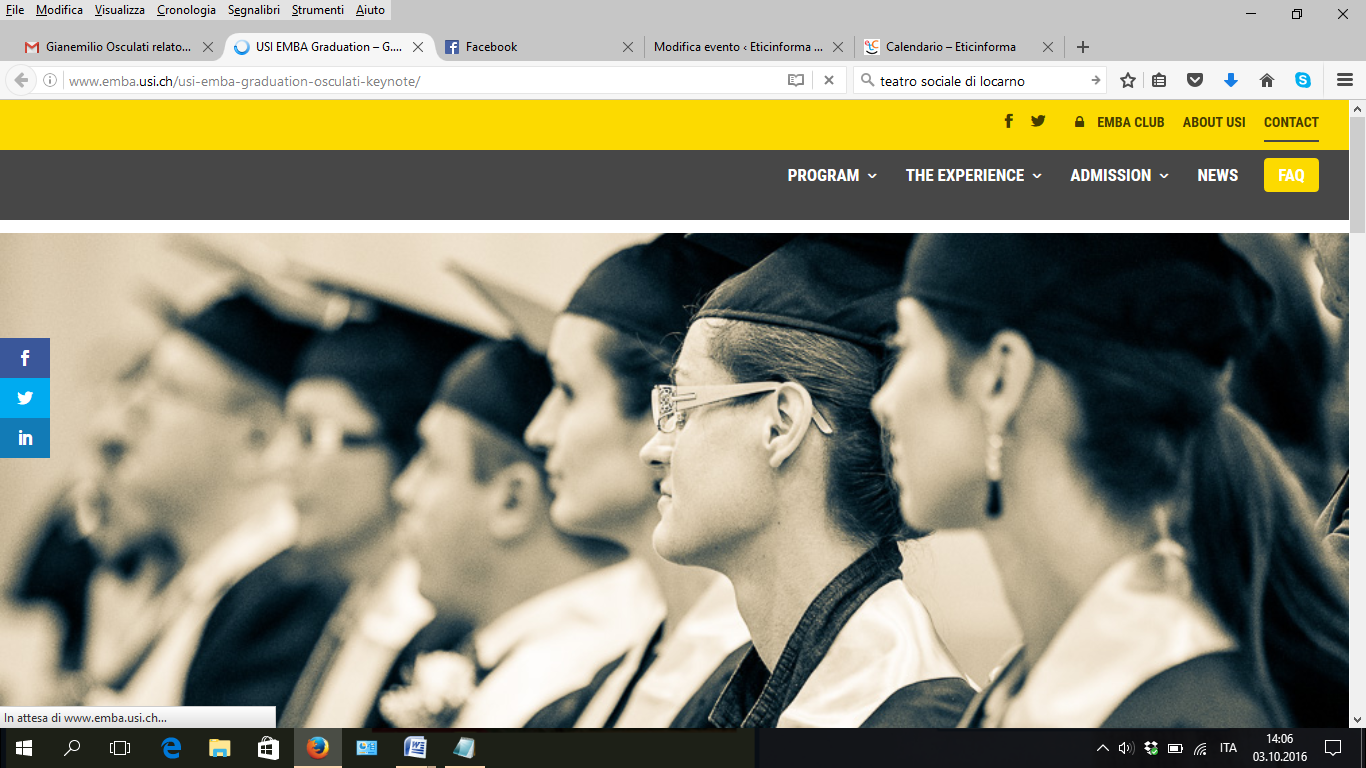Open Pocket icon in toolbar

1195,81
